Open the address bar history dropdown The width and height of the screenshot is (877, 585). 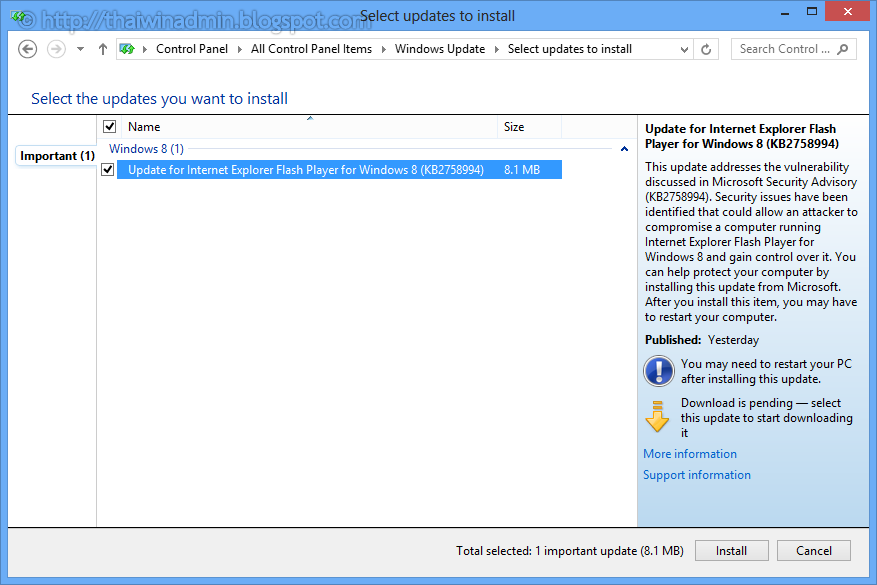coord(684,49)
